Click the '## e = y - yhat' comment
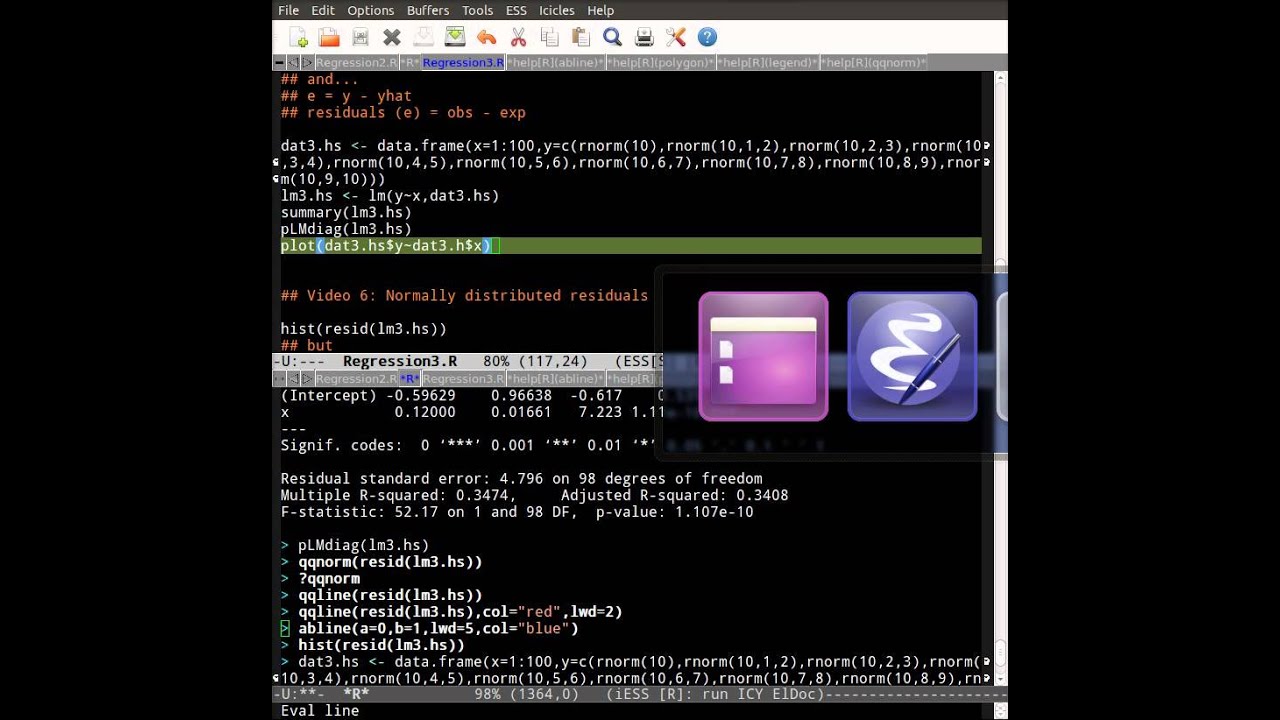This screenshot has height=720, width=1280. [x=346, y=96]
